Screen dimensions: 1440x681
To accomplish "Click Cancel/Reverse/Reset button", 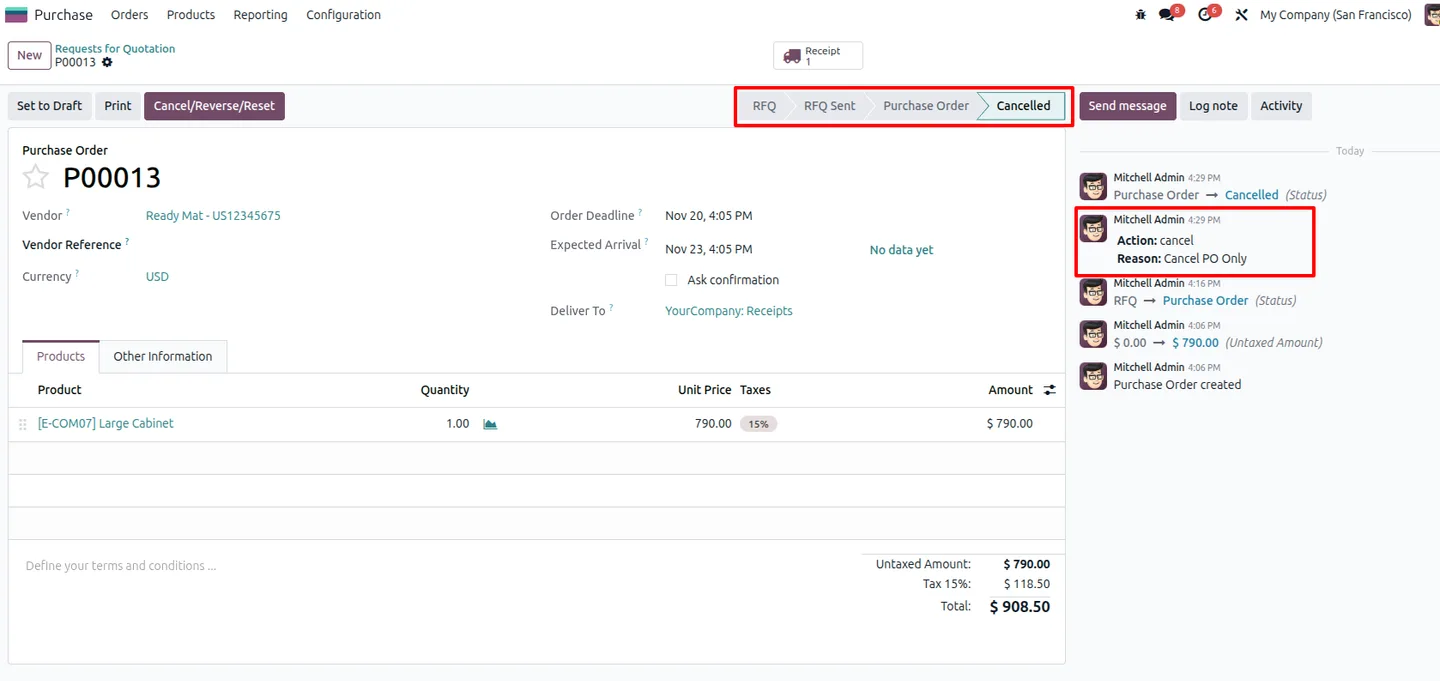I will [x=214, y=106].
